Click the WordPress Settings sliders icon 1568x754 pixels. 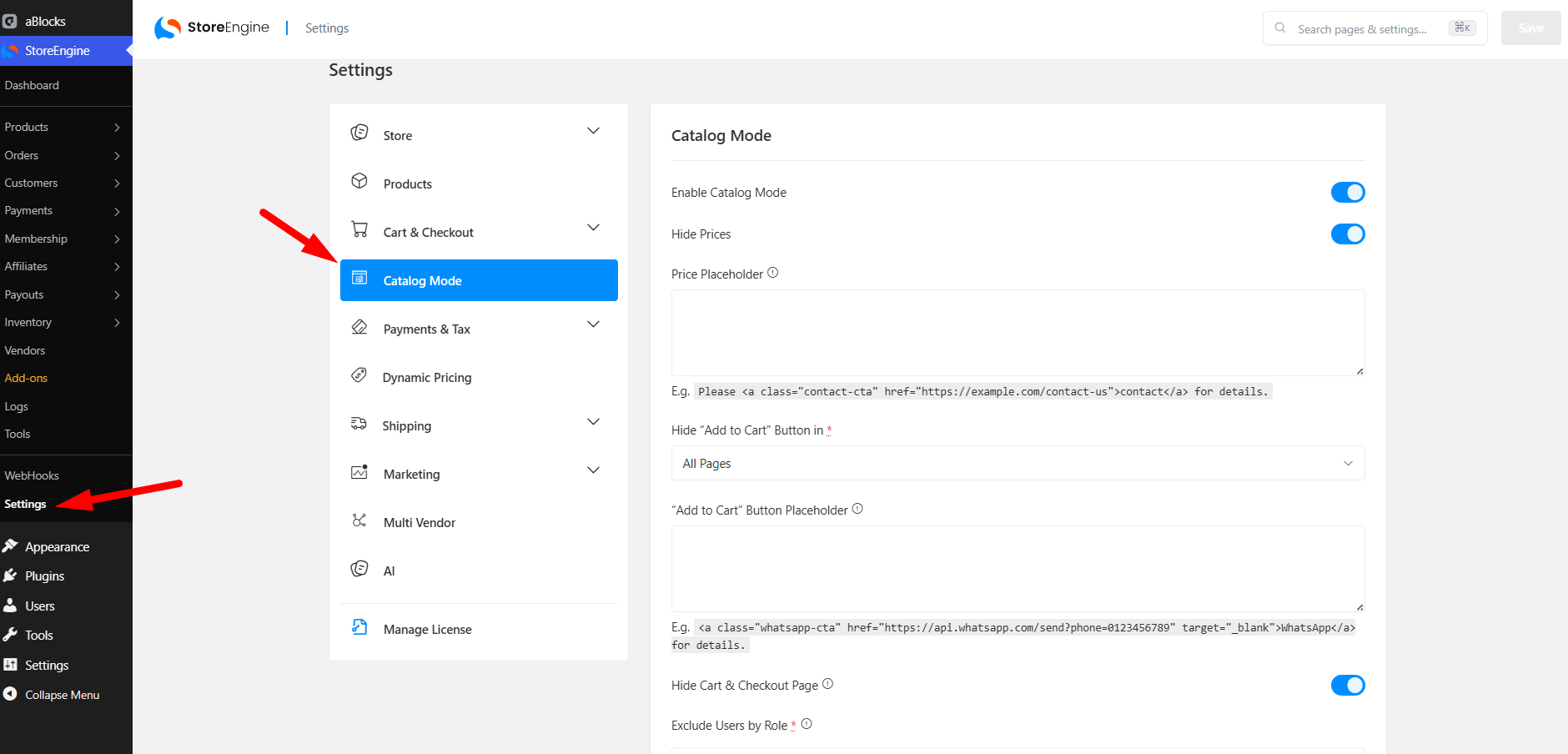click(x=10, y=665)
